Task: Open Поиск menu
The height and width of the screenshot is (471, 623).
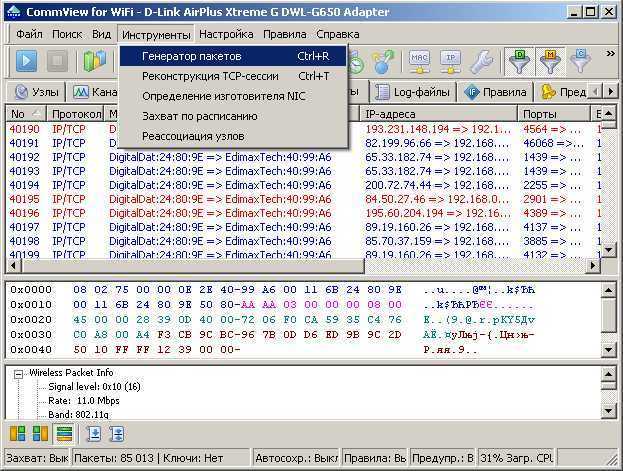Action: point(67,34)
